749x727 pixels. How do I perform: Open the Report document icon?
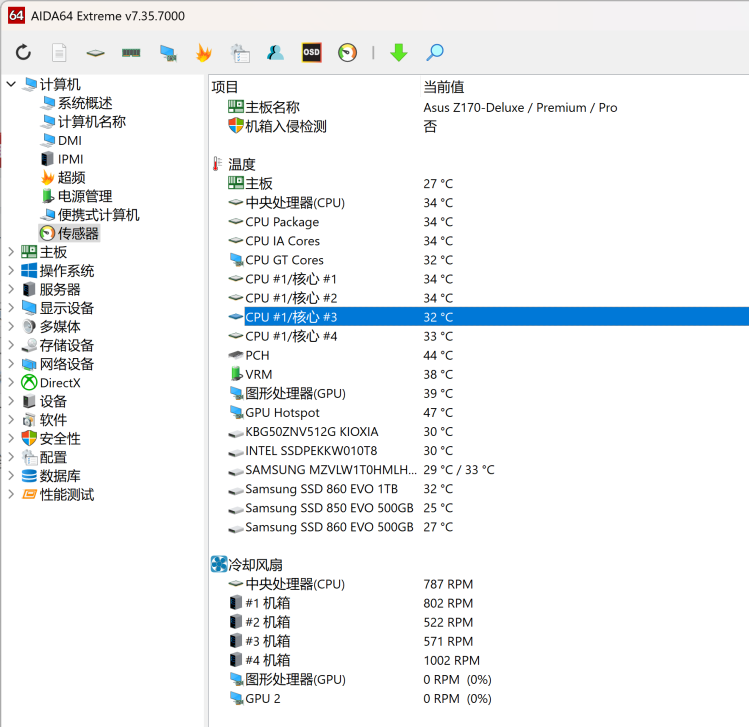(x=59, y=53)
